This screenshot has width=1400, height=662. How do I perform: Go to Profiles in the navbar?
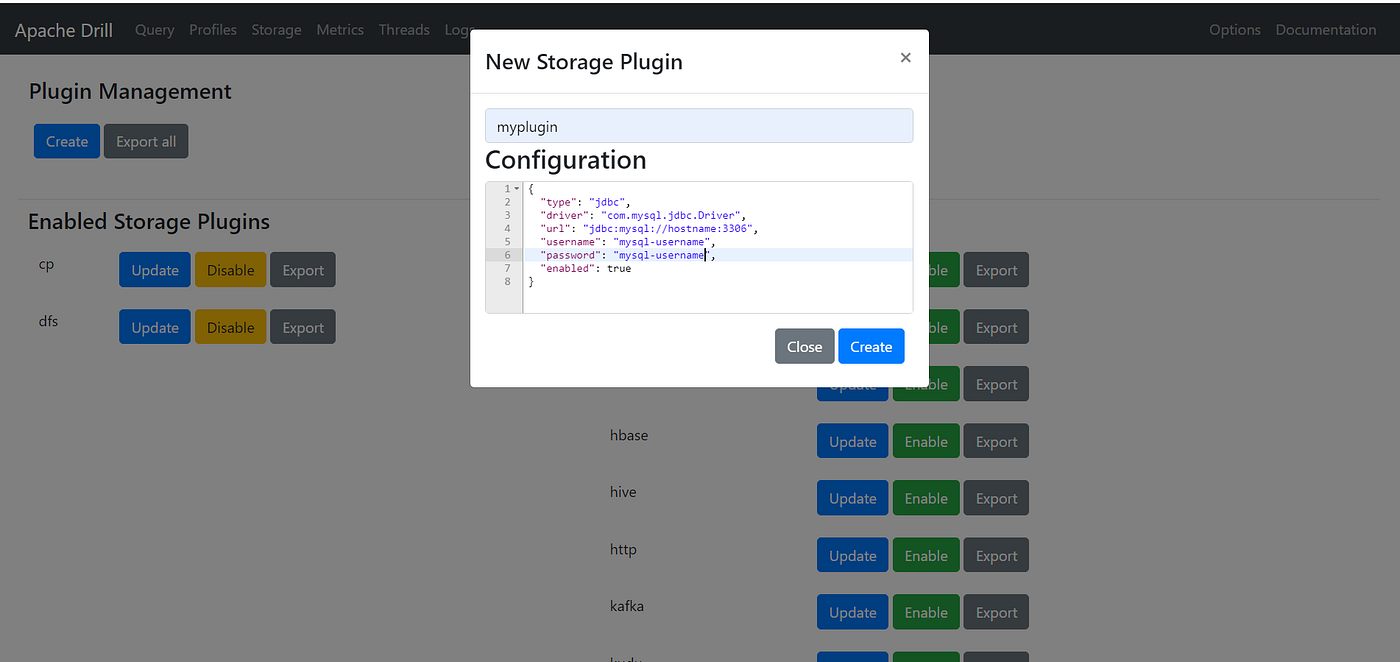(213, 30)
